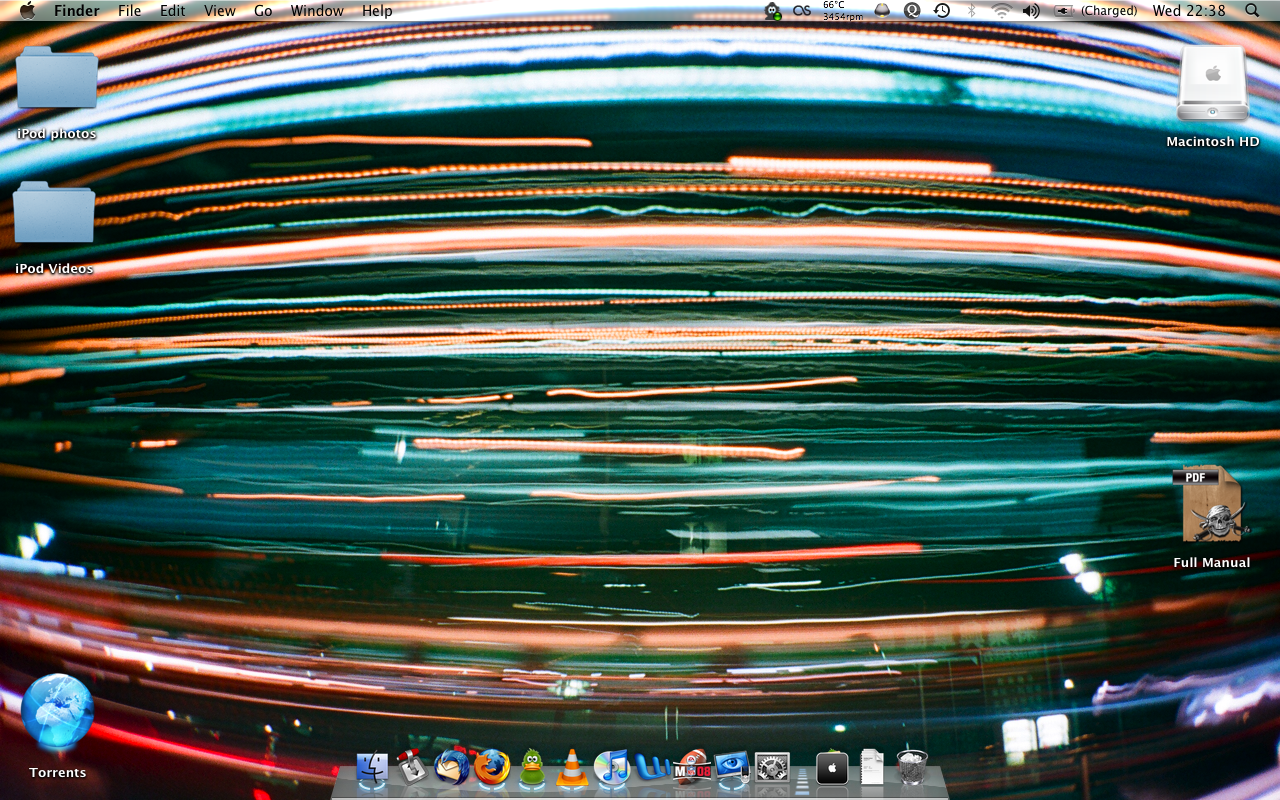Open Madden 08 football game icon

[691, 768]
